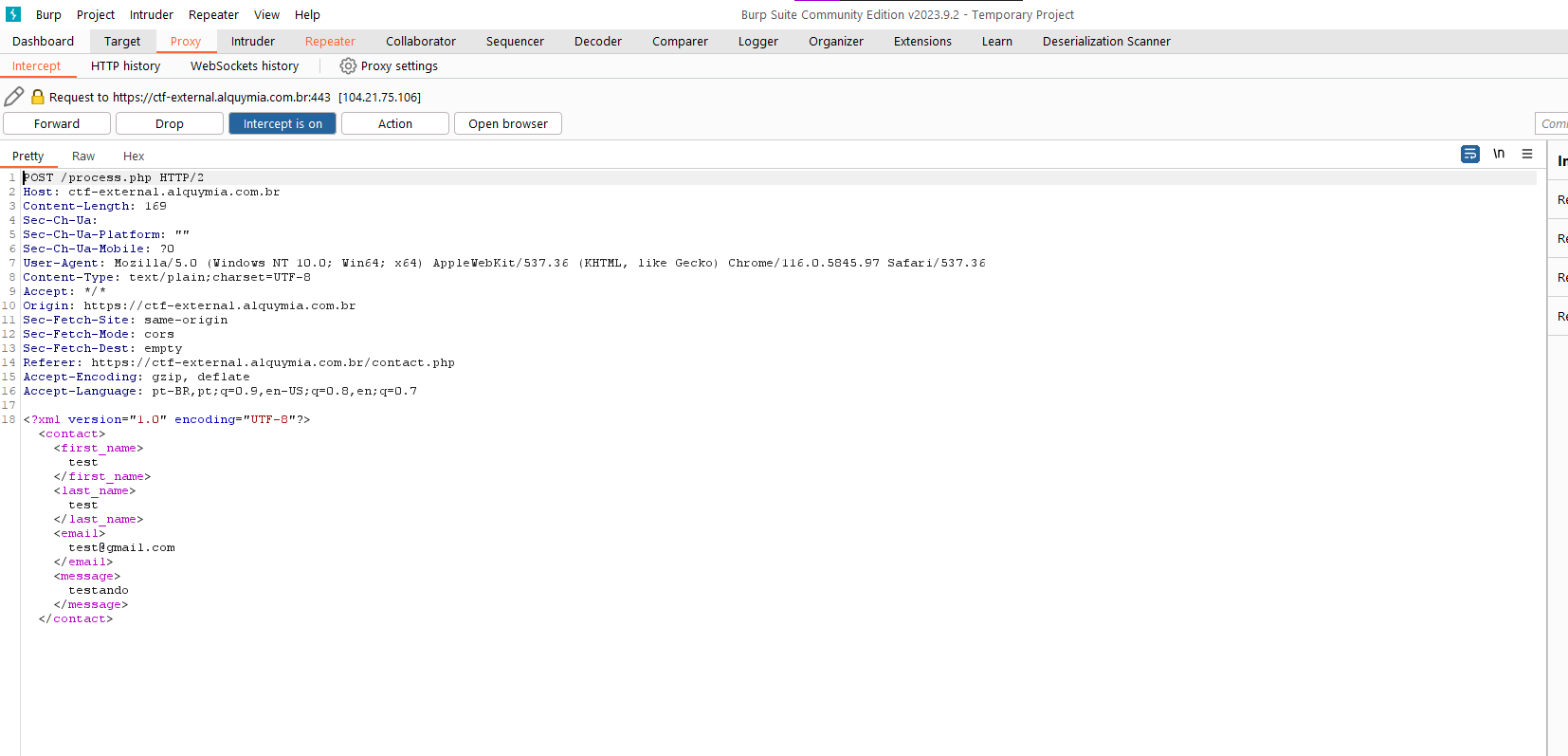Switch to the Extensions tab

922,41
